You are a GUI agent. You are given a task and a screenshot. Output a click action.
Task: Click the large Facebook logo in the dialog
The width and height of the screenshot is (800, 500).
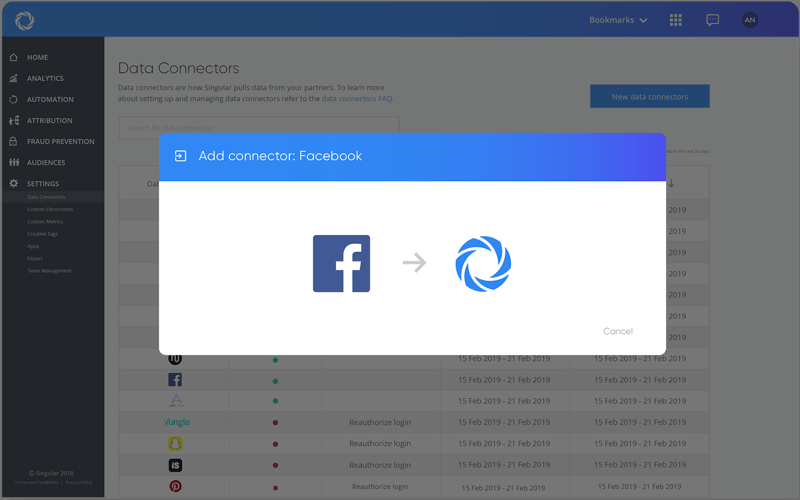coord(341,263)
